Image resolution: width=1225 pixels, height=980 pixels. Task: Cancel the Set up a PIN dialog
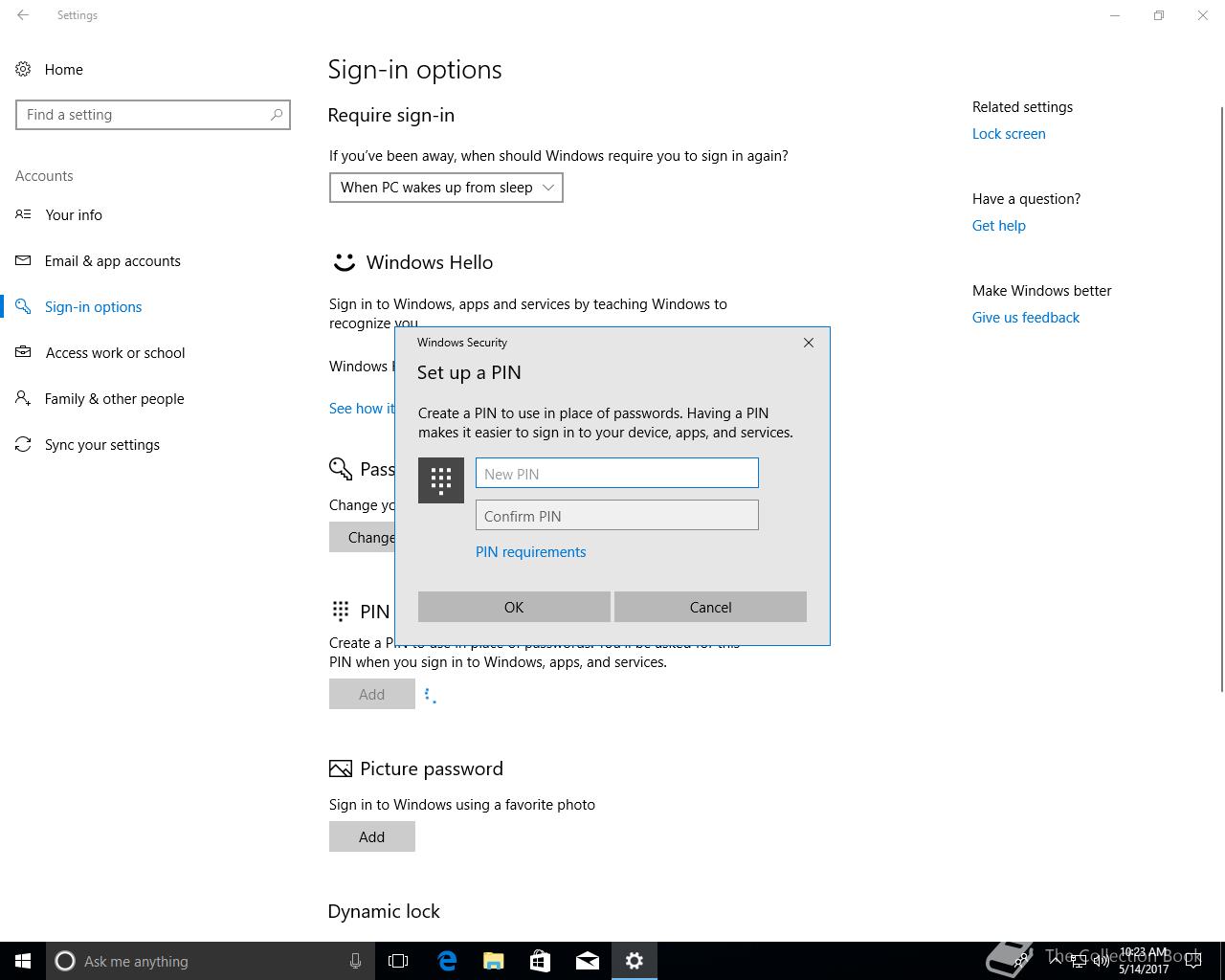click(x=710, y=607)
